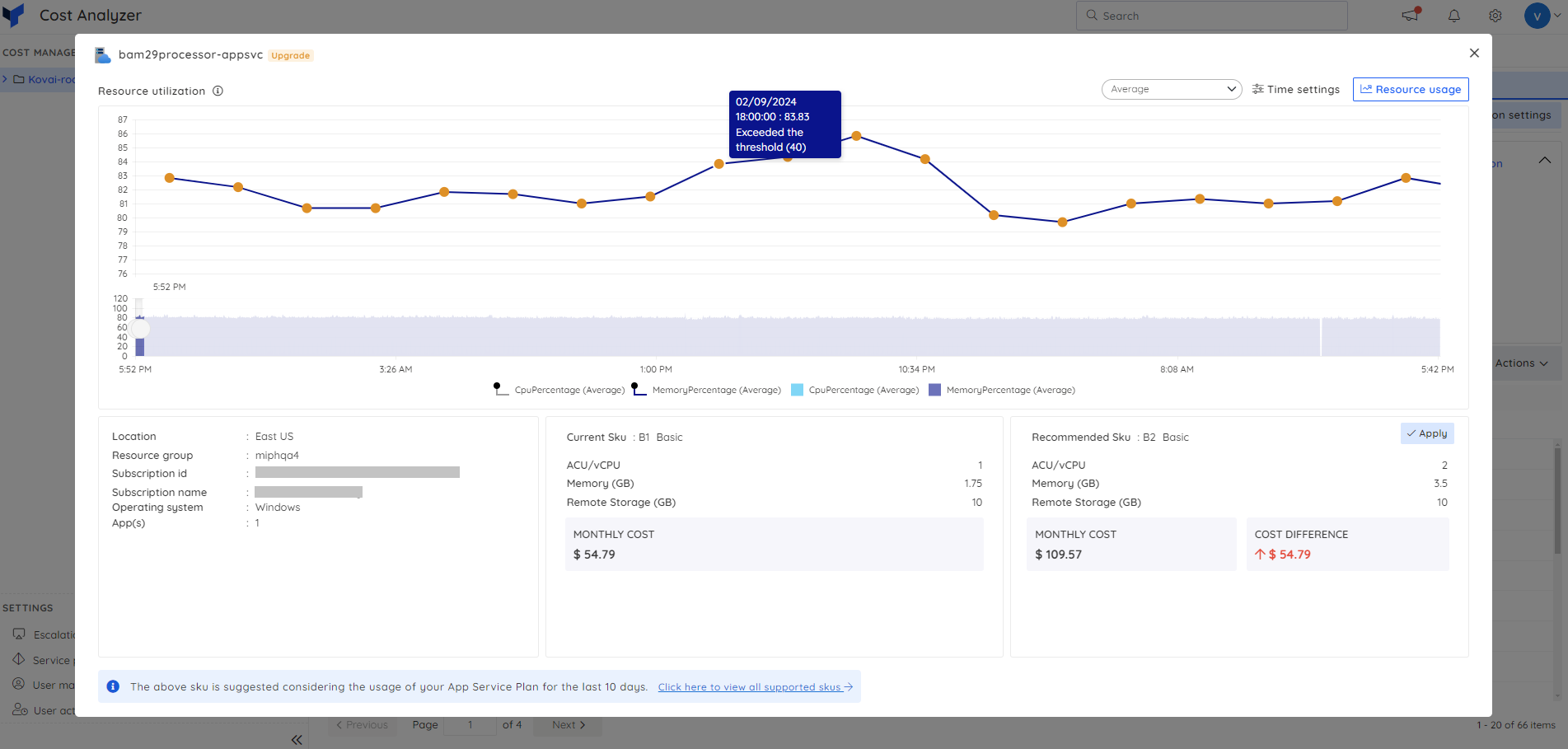
Task: Focus the Search field in the header
Action: click(1211, 16)
